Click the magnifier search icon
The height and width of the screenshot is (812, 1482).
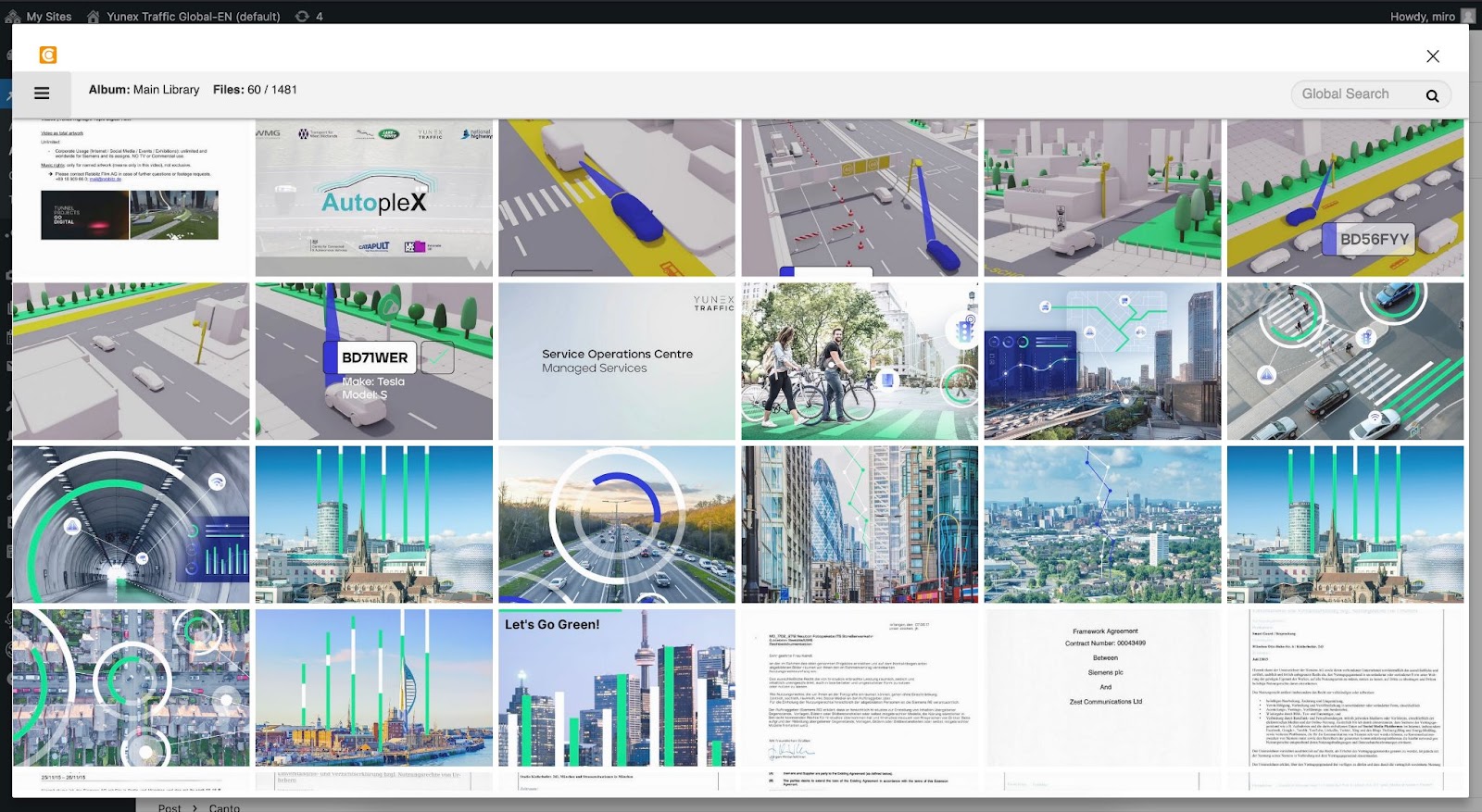[x=1432, y=95]
